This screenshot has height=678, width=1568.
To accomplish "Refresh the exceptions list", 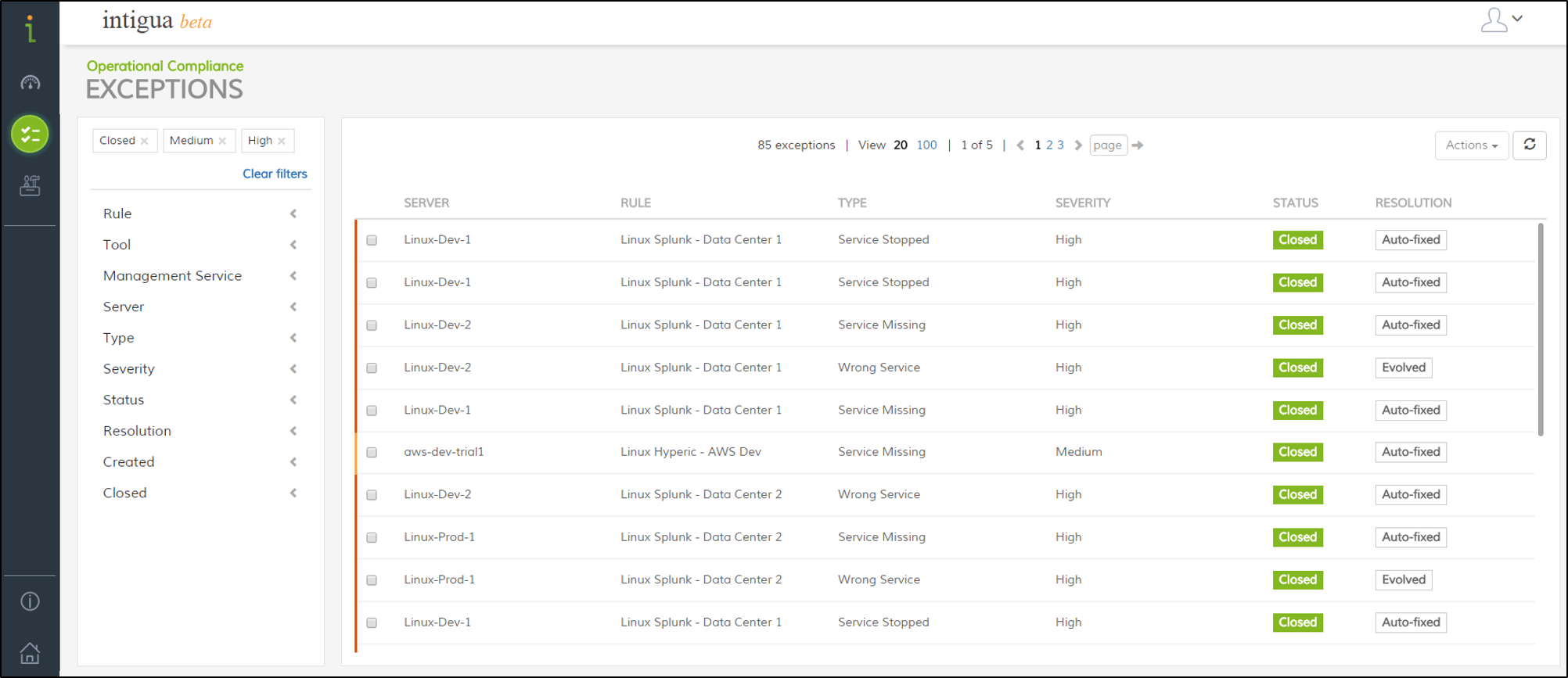I will pyautogui.click(x=1530, y=145).
